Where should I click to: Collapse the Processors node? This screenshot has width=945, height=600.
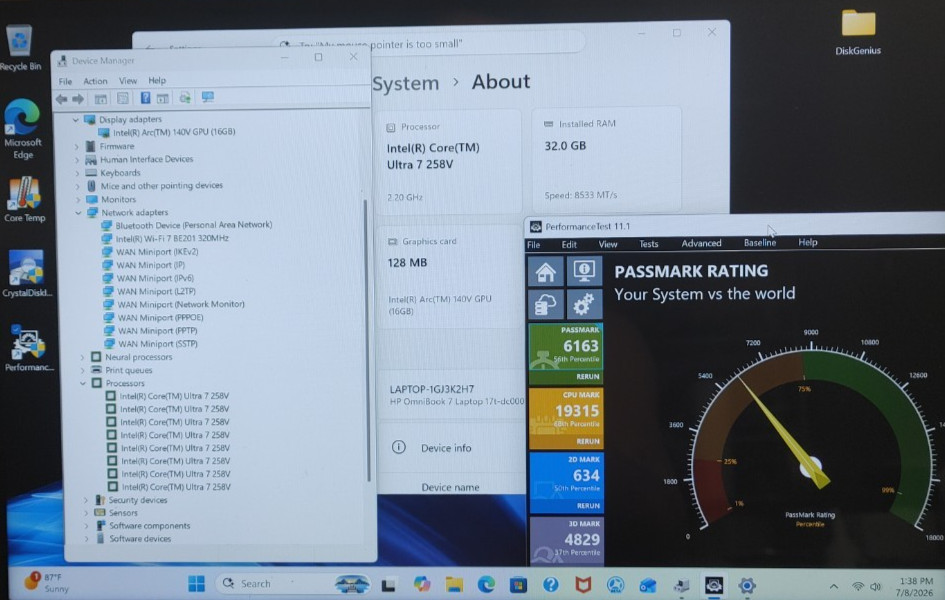pyautogui.click(x=83, y=383)
